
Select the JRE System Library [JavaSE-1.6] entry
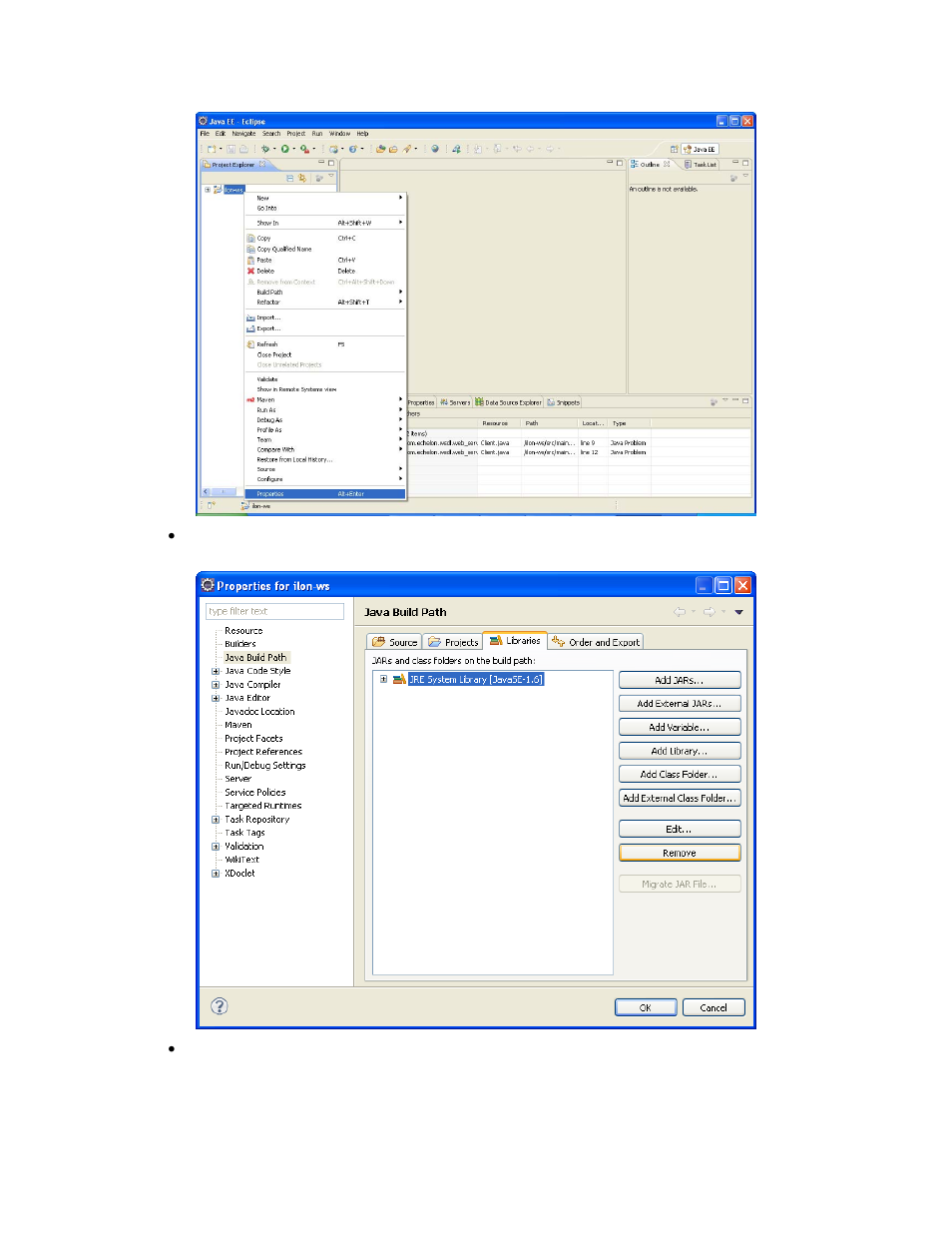tap(475, 679)
